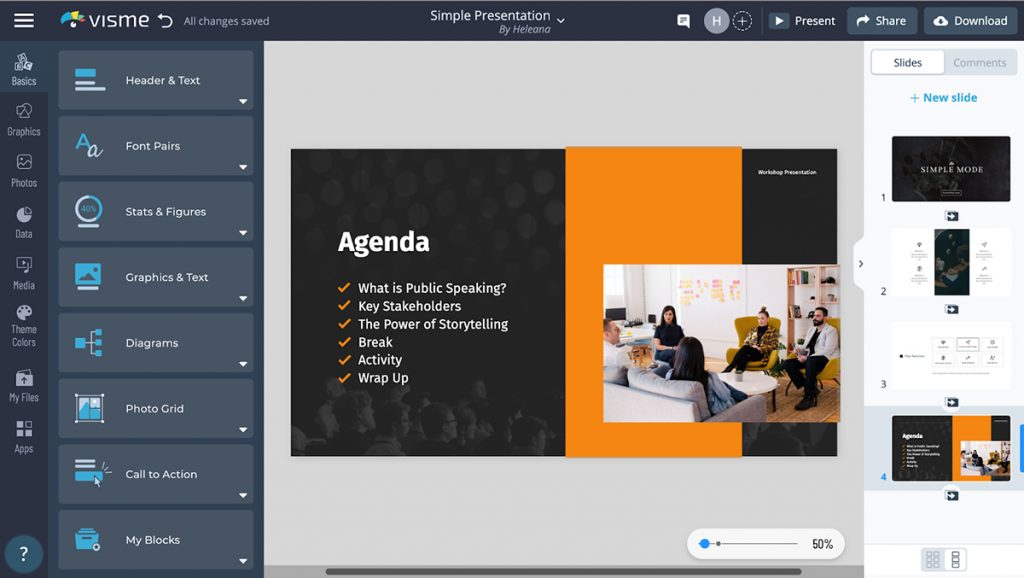Select the My Files sidebar icon

[23, 384]
